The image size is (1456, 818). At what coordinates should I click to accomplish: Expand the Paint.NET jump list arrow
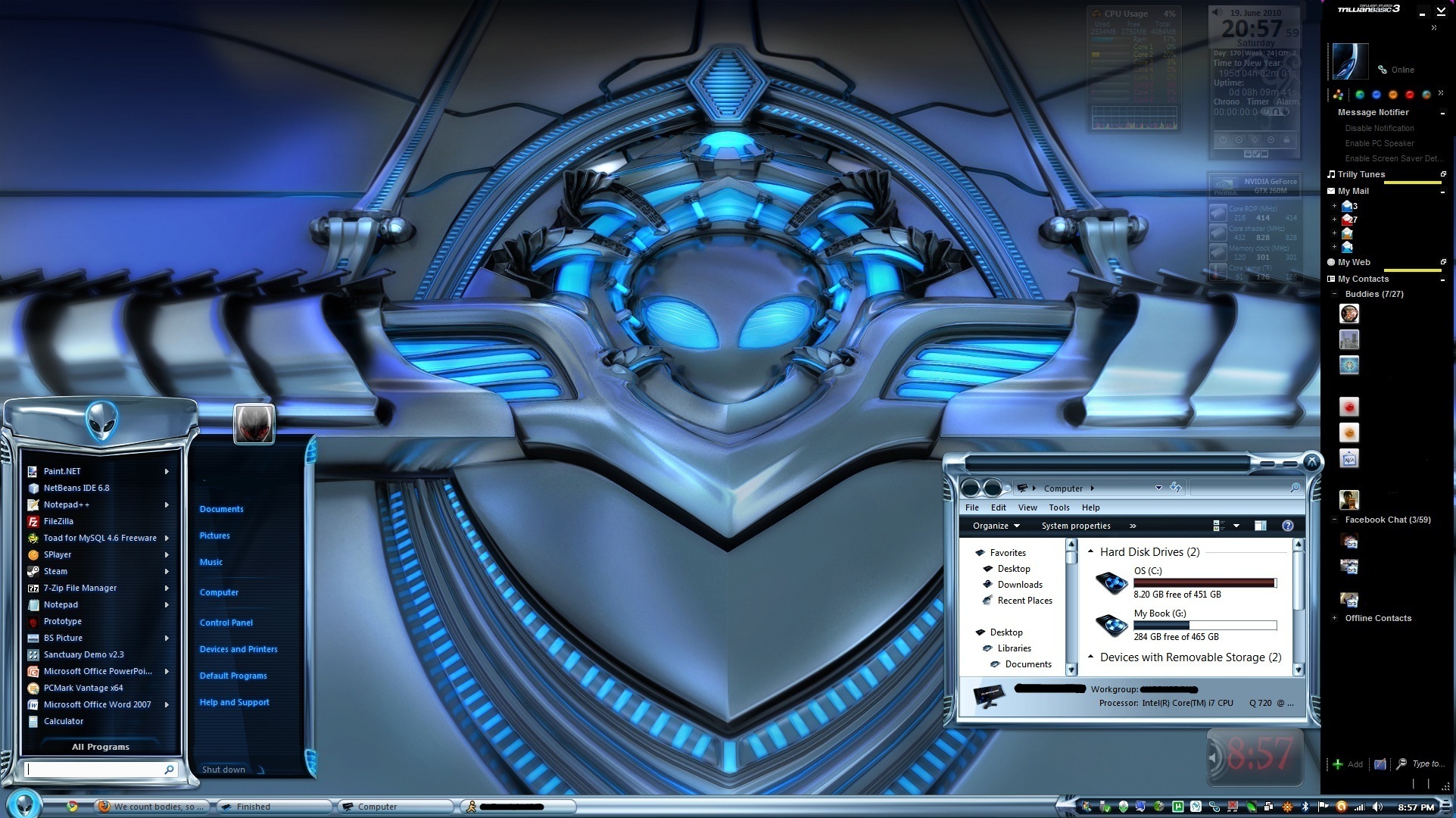167,471
